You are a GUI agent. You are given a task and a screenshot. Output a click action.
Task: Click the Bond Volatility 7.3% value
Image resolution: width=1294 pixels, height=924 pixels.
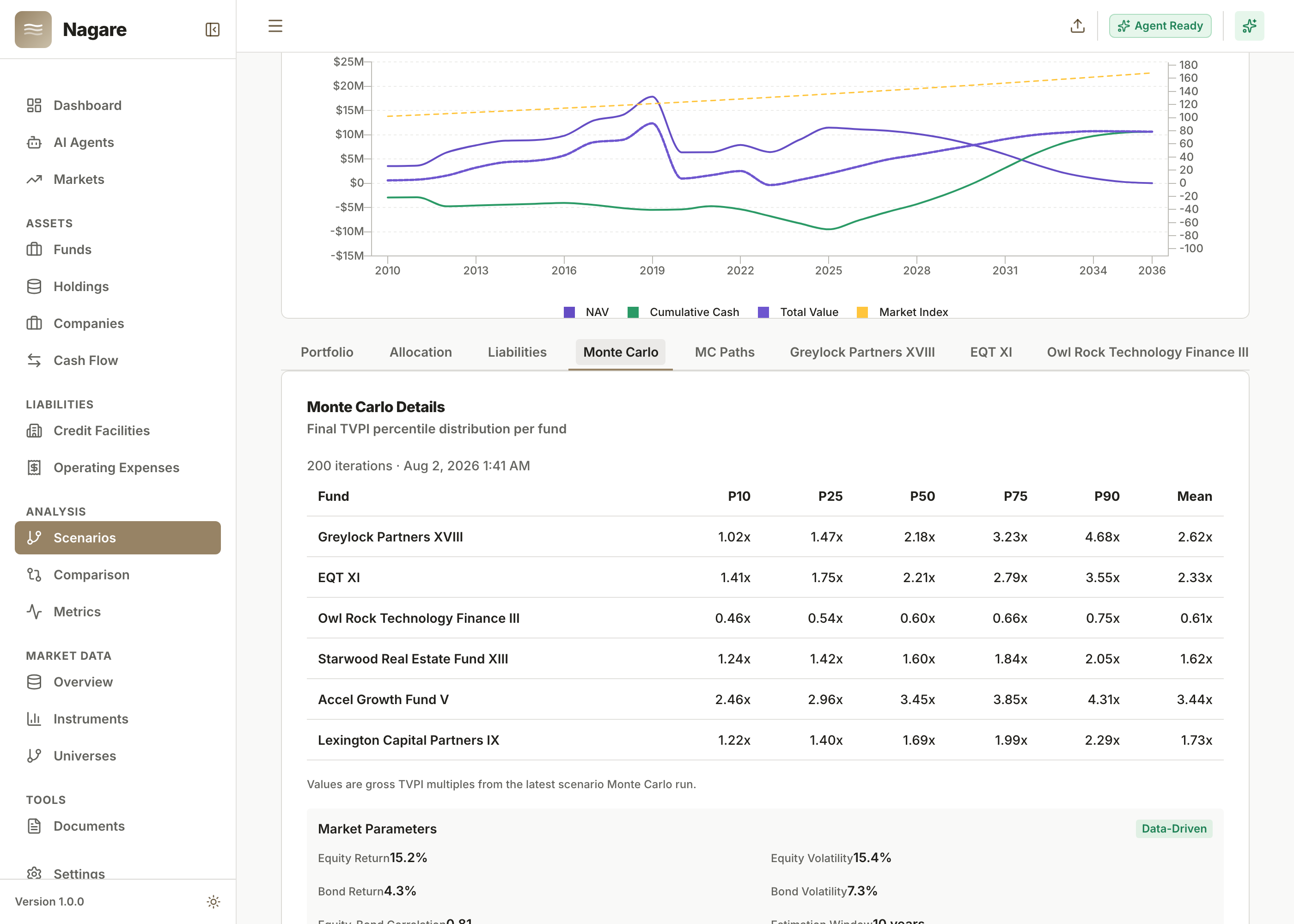pyautogui.click(x=862, y=891)
